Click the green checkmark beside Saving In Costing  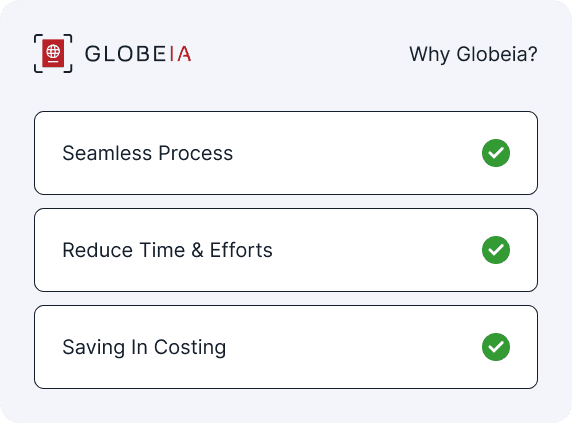tap(496, 347)
